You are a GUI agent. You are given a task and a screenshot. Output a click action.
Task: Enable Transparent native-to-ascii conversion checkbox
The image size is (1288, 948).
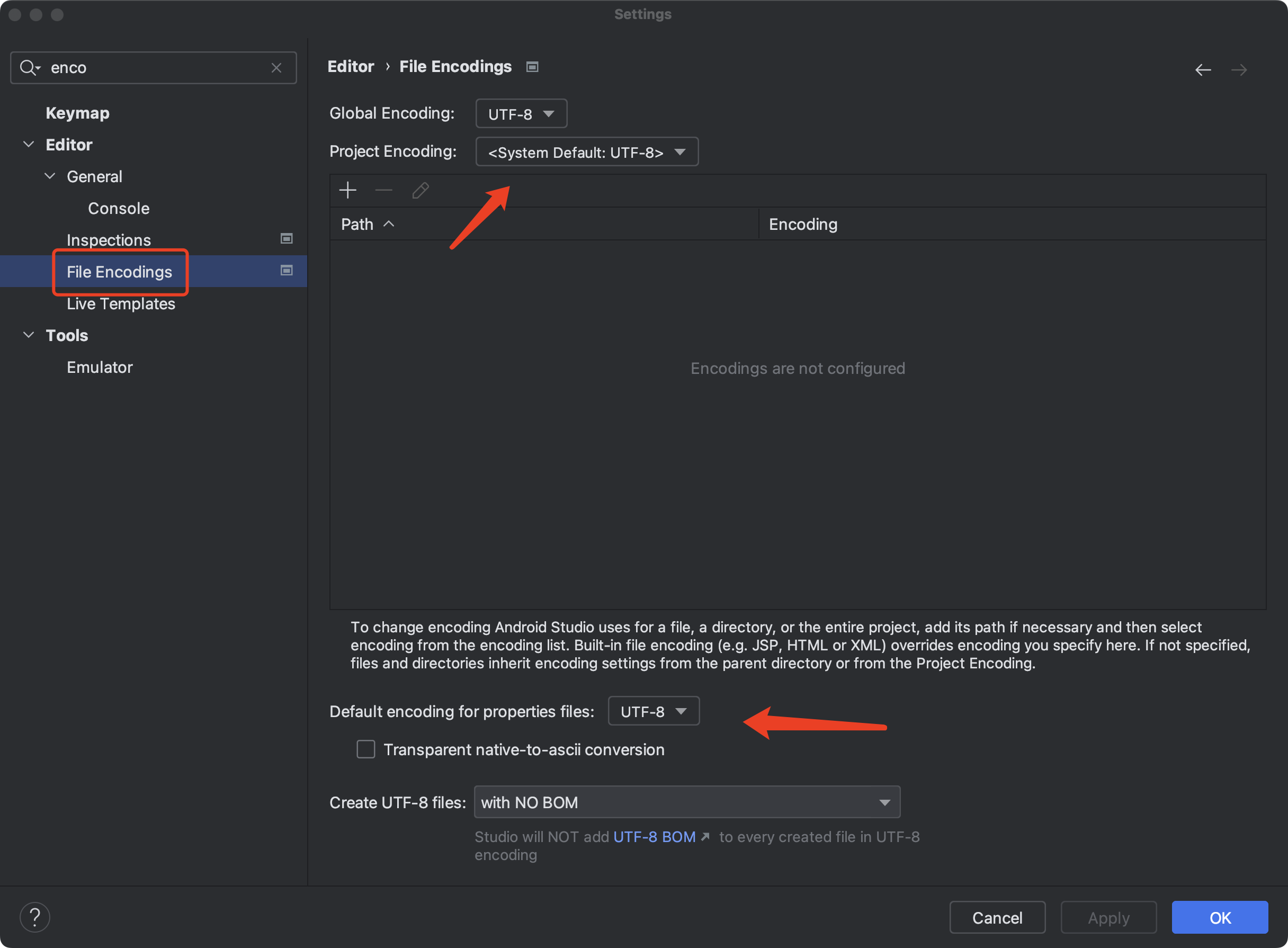pos(366,749)
